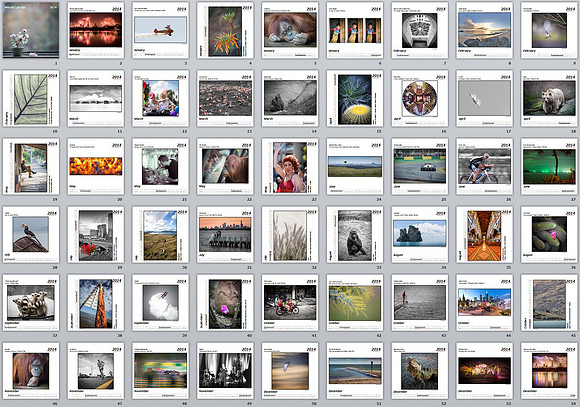Select slide 41 colored motorbike on grey street
This screenshot has height=407, width=580.
[290, 303]
